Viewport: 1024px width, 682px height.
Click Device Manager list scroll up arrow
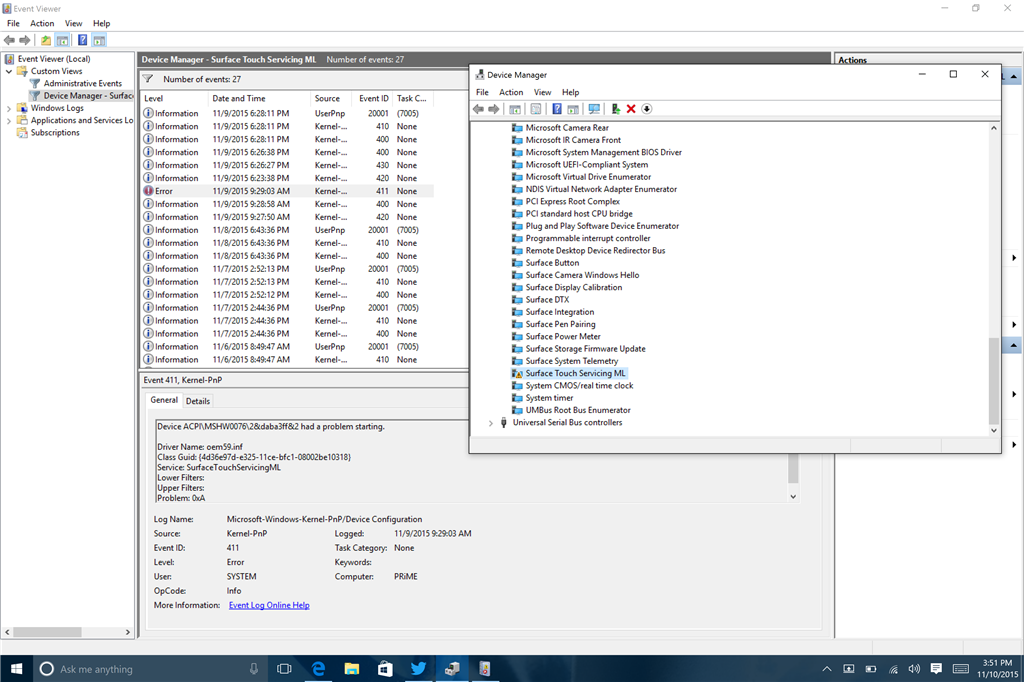[993, 128]
